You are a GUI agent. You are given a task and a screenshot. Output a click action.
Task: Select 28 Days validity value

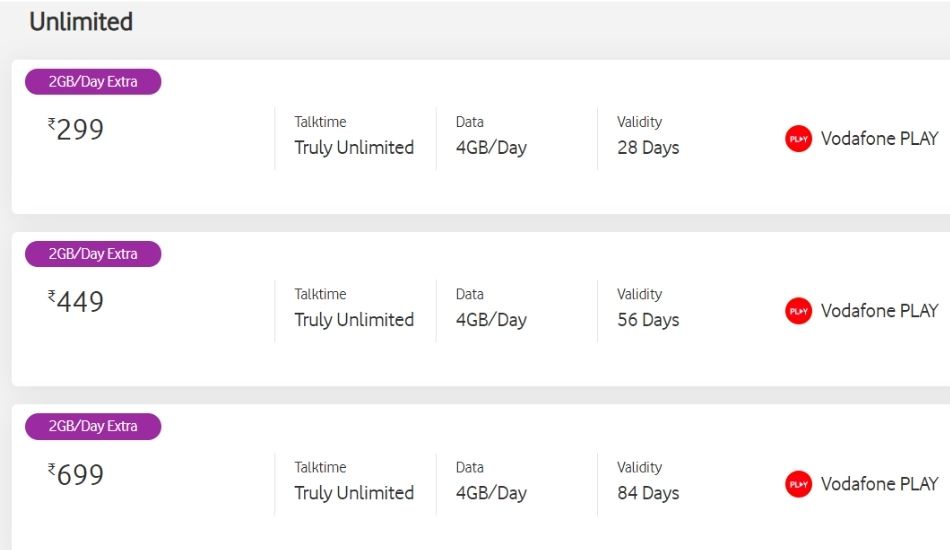pos(648,148)
